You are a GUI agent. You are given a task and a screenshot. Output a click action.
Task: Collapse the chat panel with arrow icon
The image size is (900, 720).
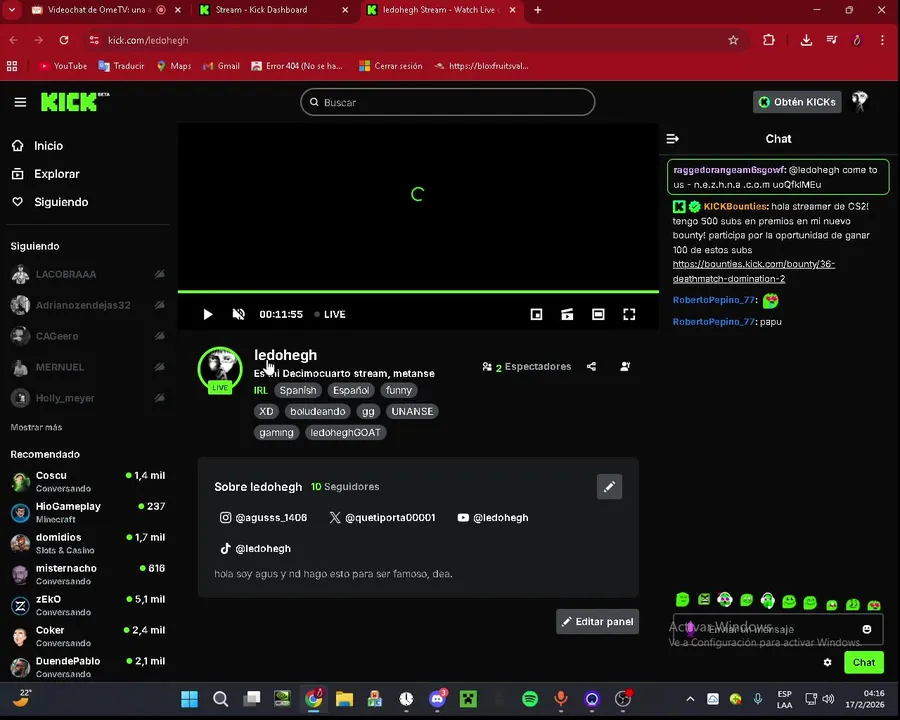pyautogui.click(x=673, y=139)
